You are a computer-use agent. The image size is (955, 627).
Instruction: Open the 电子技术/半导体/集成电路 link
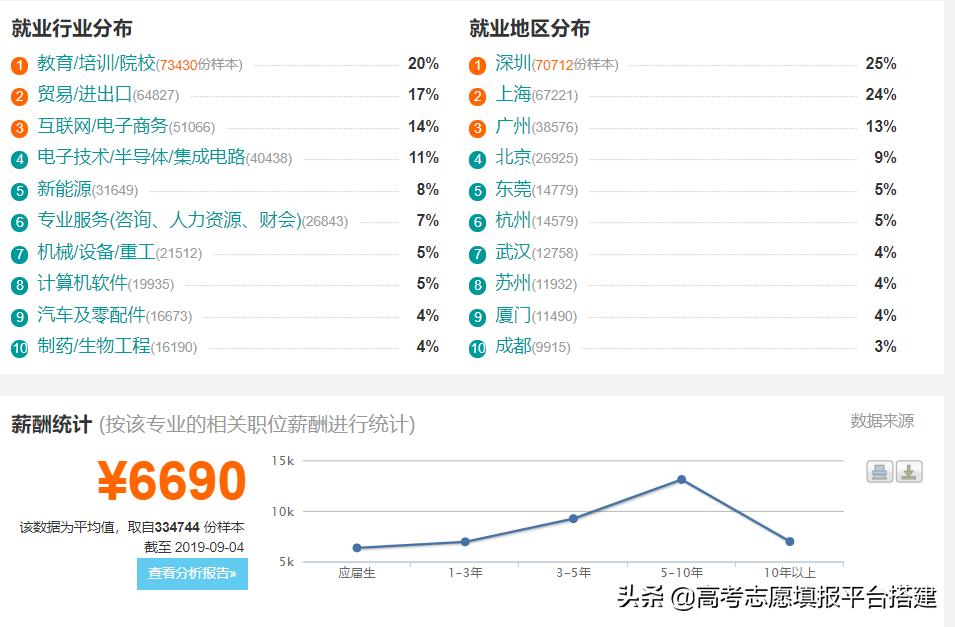(x=141, y=158)
